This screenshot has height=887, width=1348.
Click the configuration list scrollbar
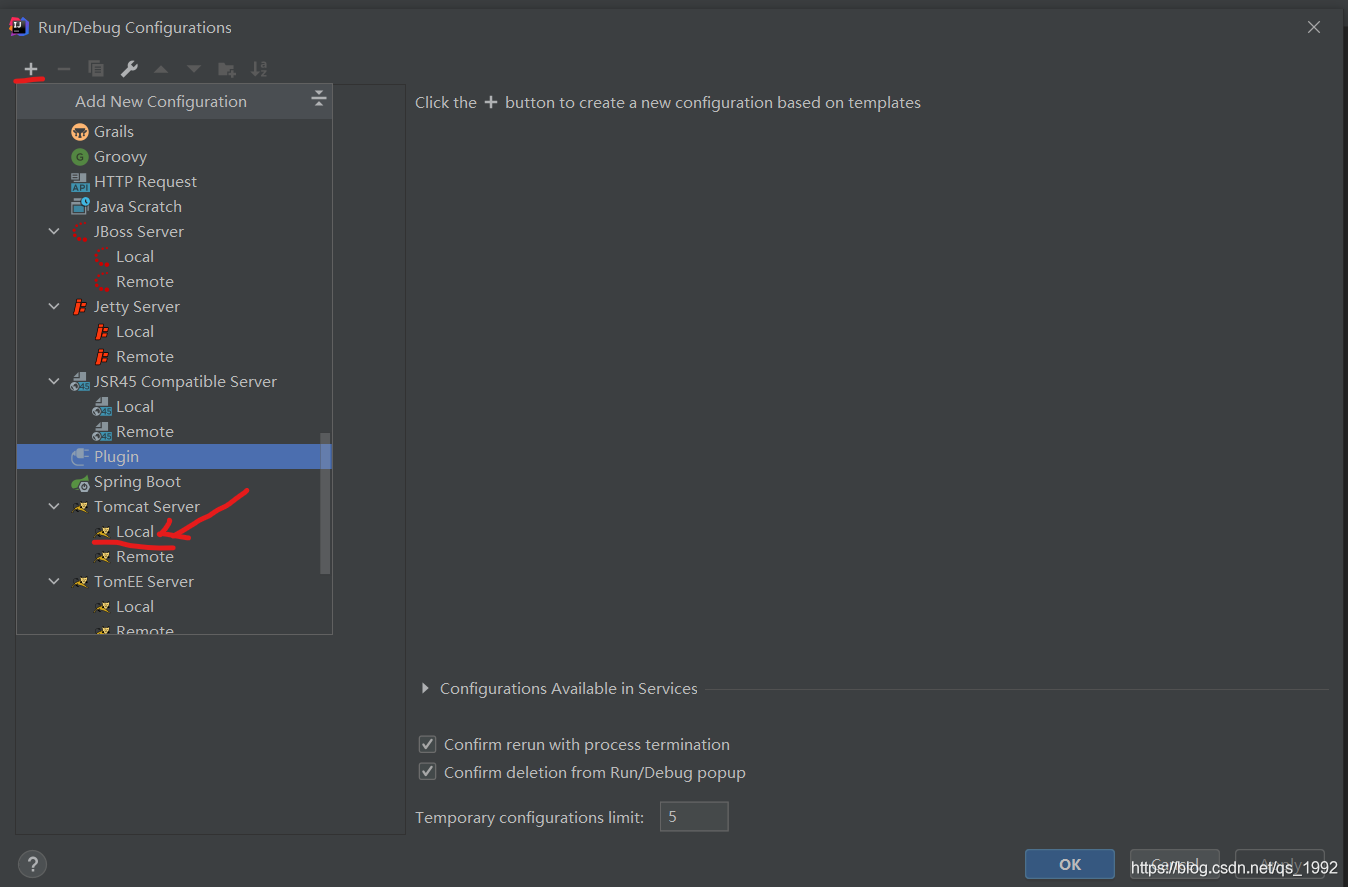324,503
